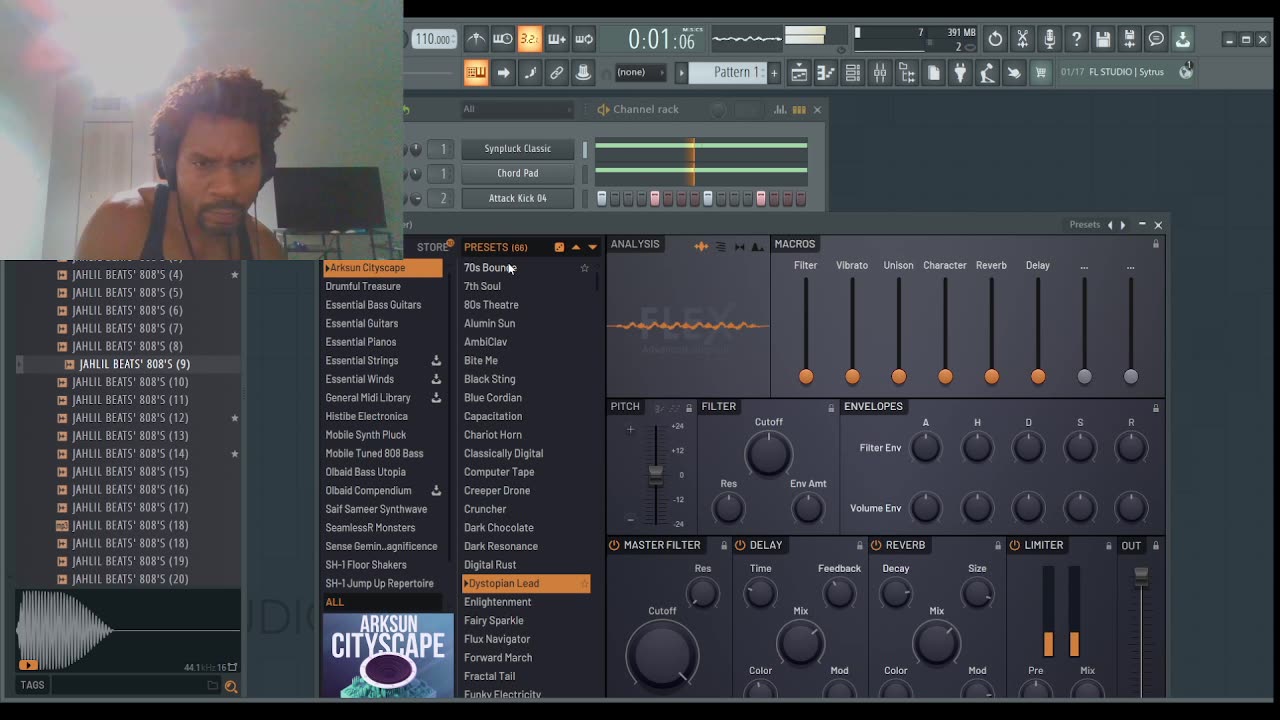Click the filter Cutoff knob

[768, 455]
